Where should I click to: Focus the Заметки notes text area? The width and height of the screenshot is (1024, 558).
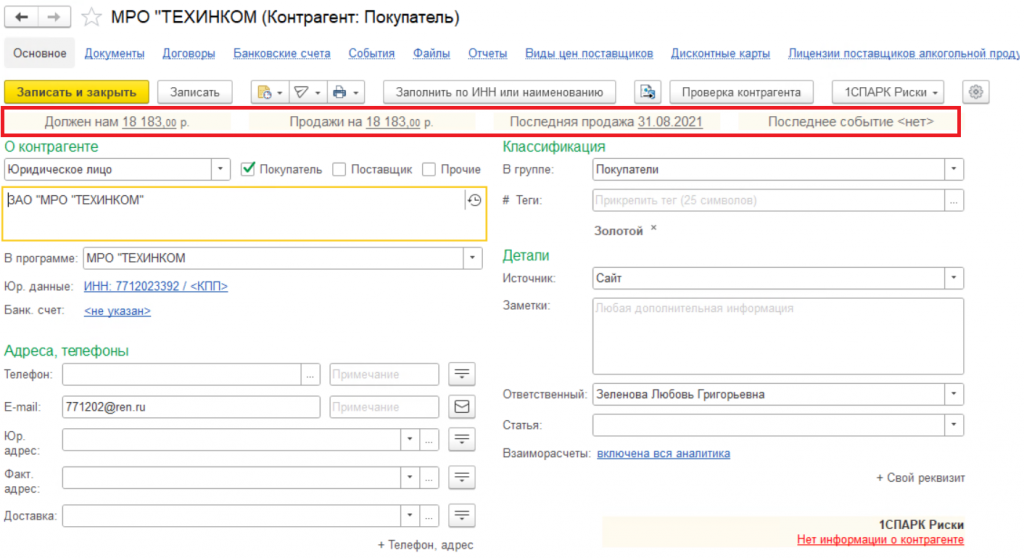(x=778, y=336)
